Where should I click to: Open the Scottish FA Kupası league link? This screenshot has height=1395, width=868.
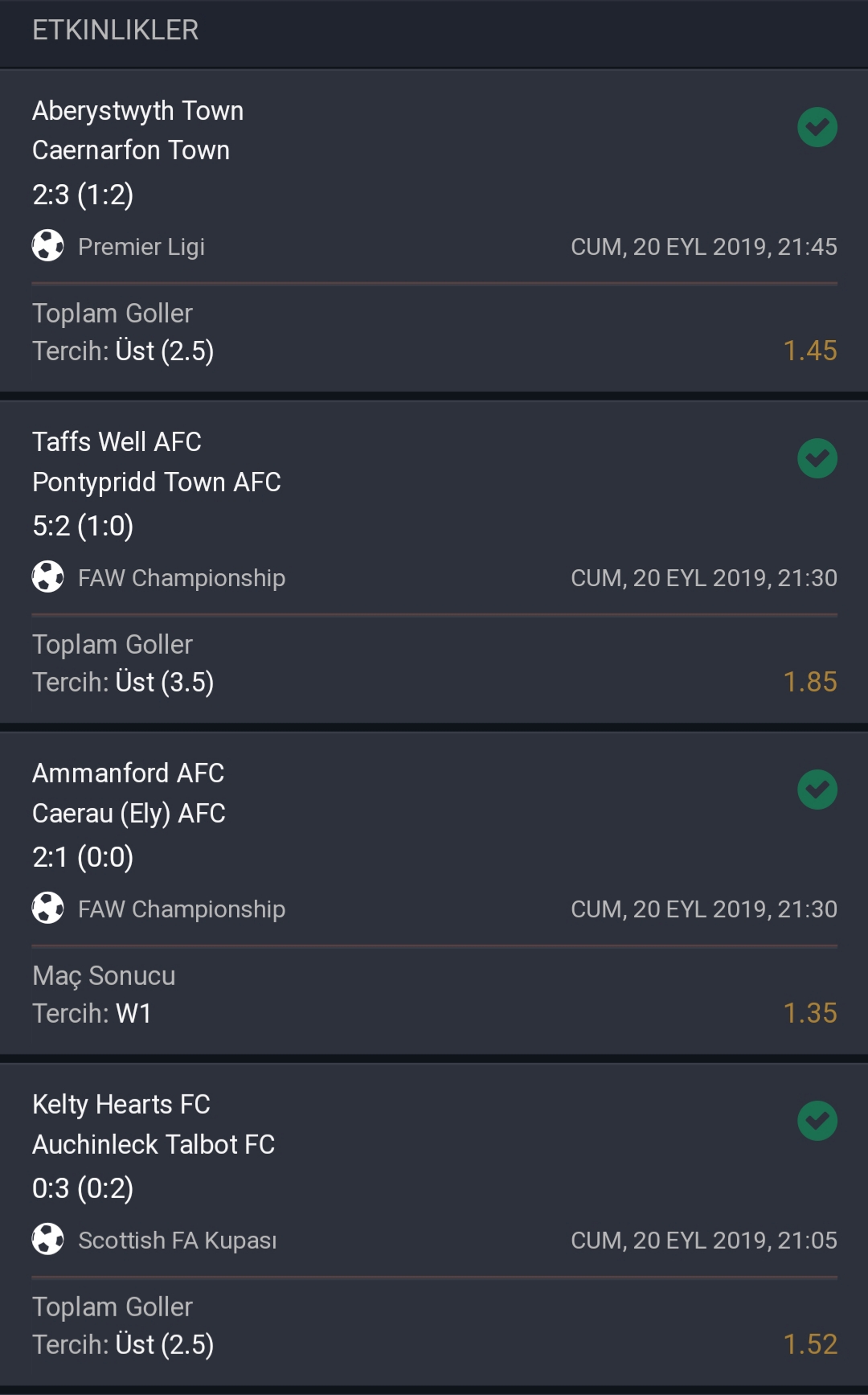pos(178,1241)
